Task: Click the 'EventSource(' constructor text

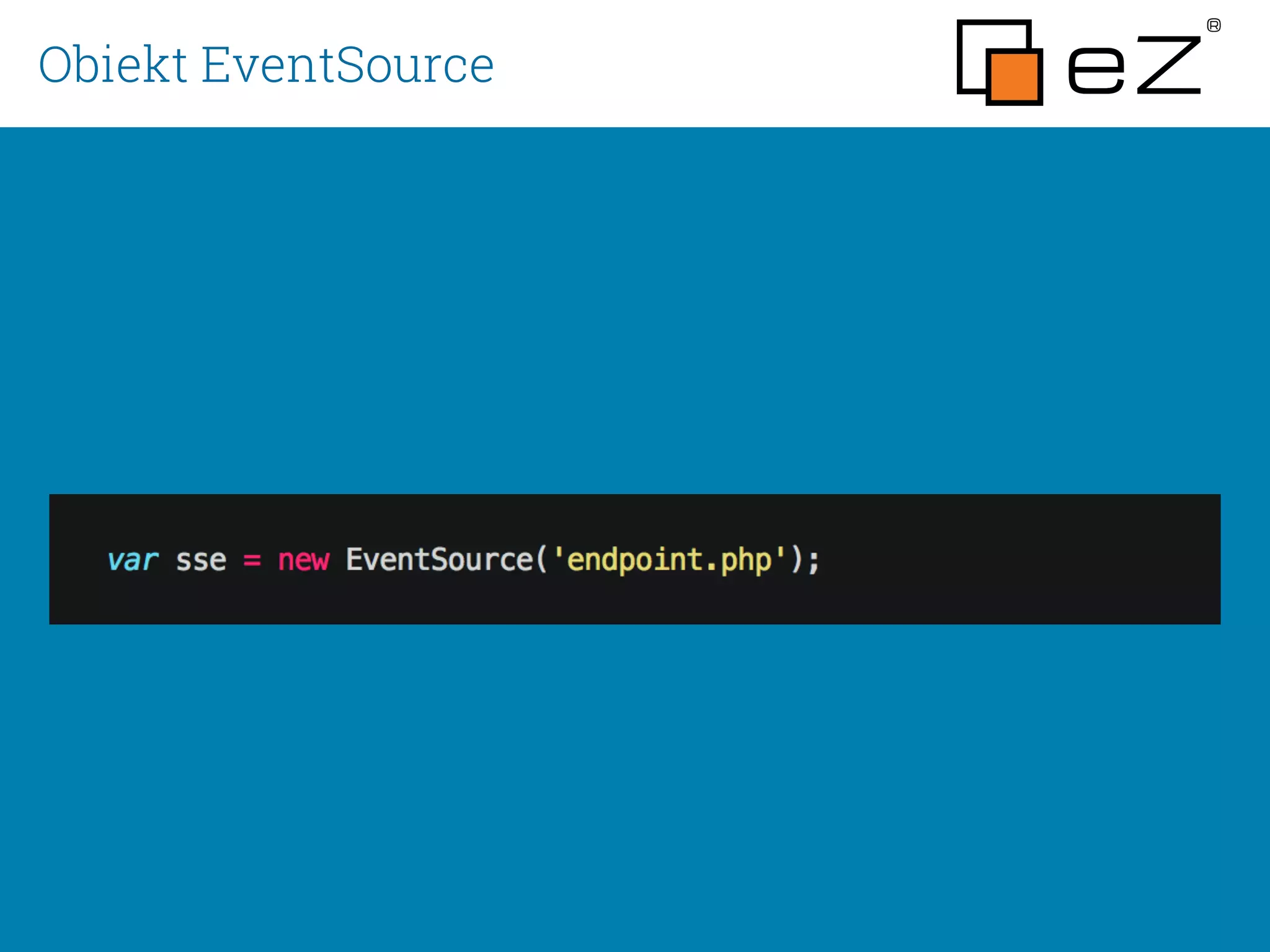Action: tap(446, 560)
